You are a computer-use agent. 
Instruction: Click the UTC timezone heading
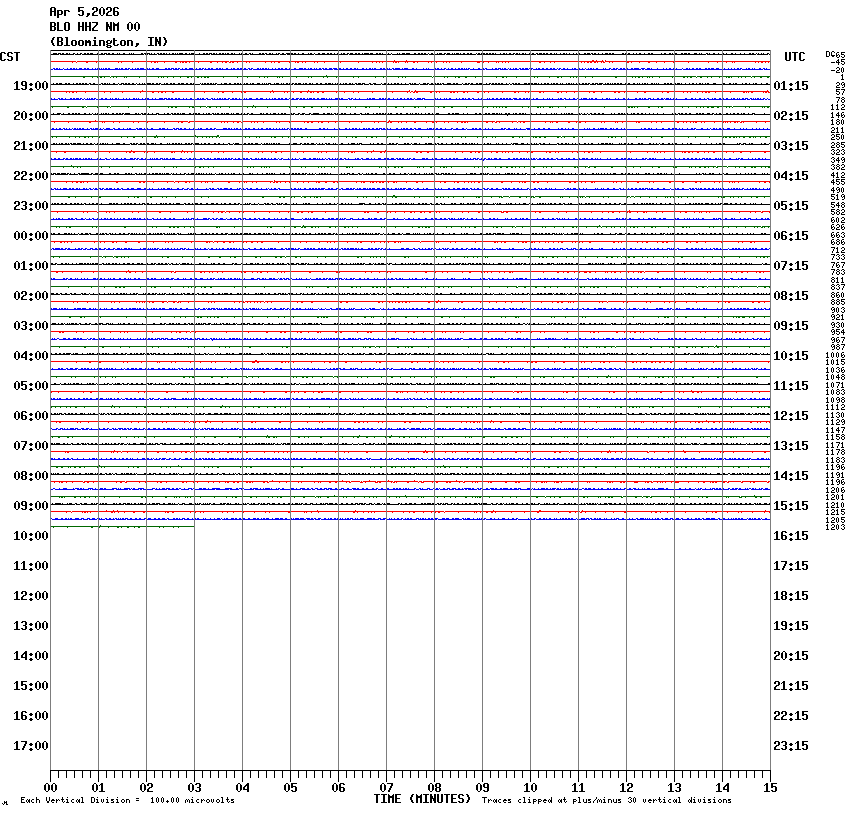click(795, 57)
